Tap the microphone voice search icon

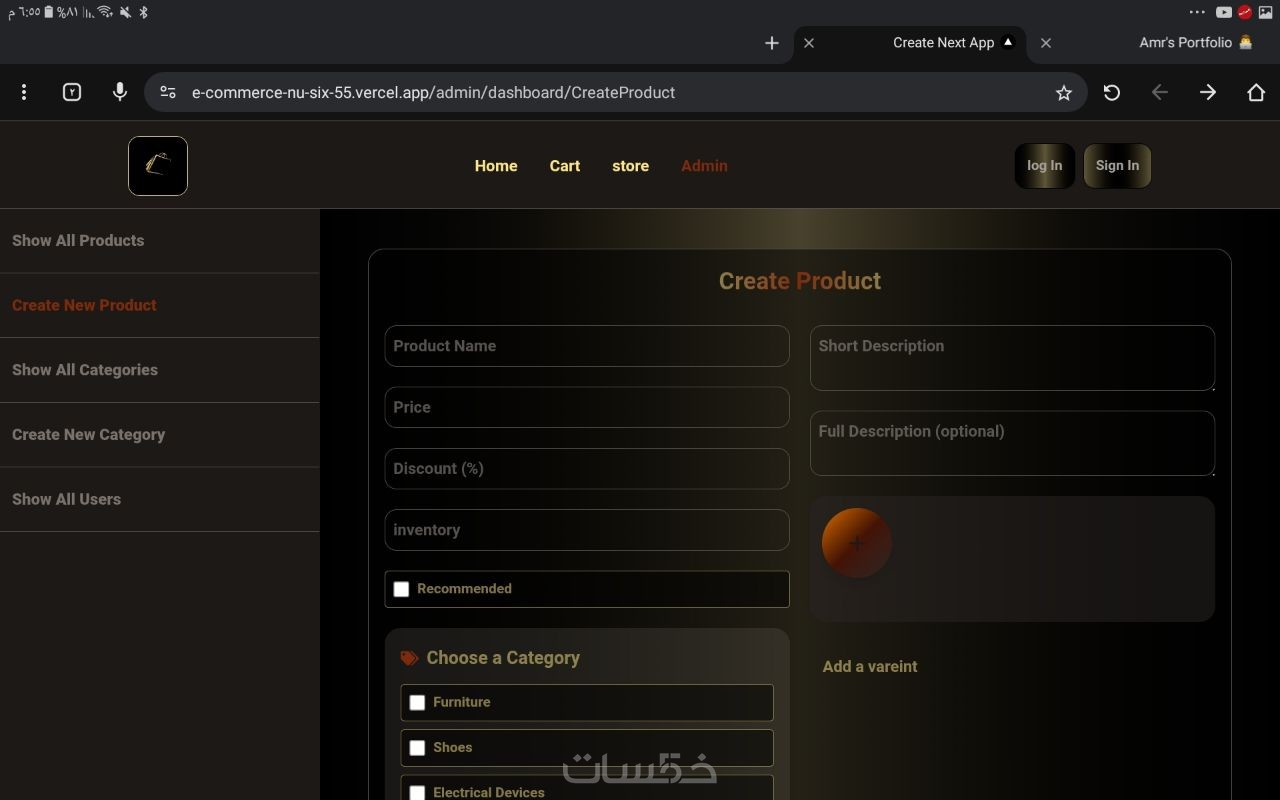[x=120, y=92]
